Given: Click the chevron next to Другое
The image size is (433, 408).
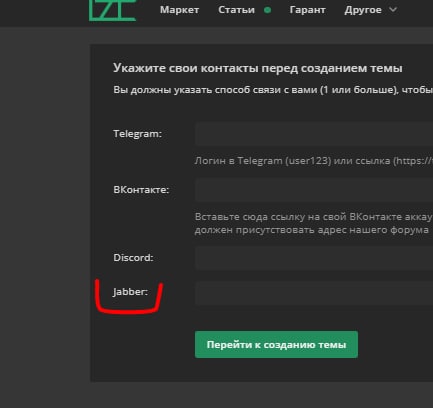Looking at the screenshot, I should (x=393, y=10).
